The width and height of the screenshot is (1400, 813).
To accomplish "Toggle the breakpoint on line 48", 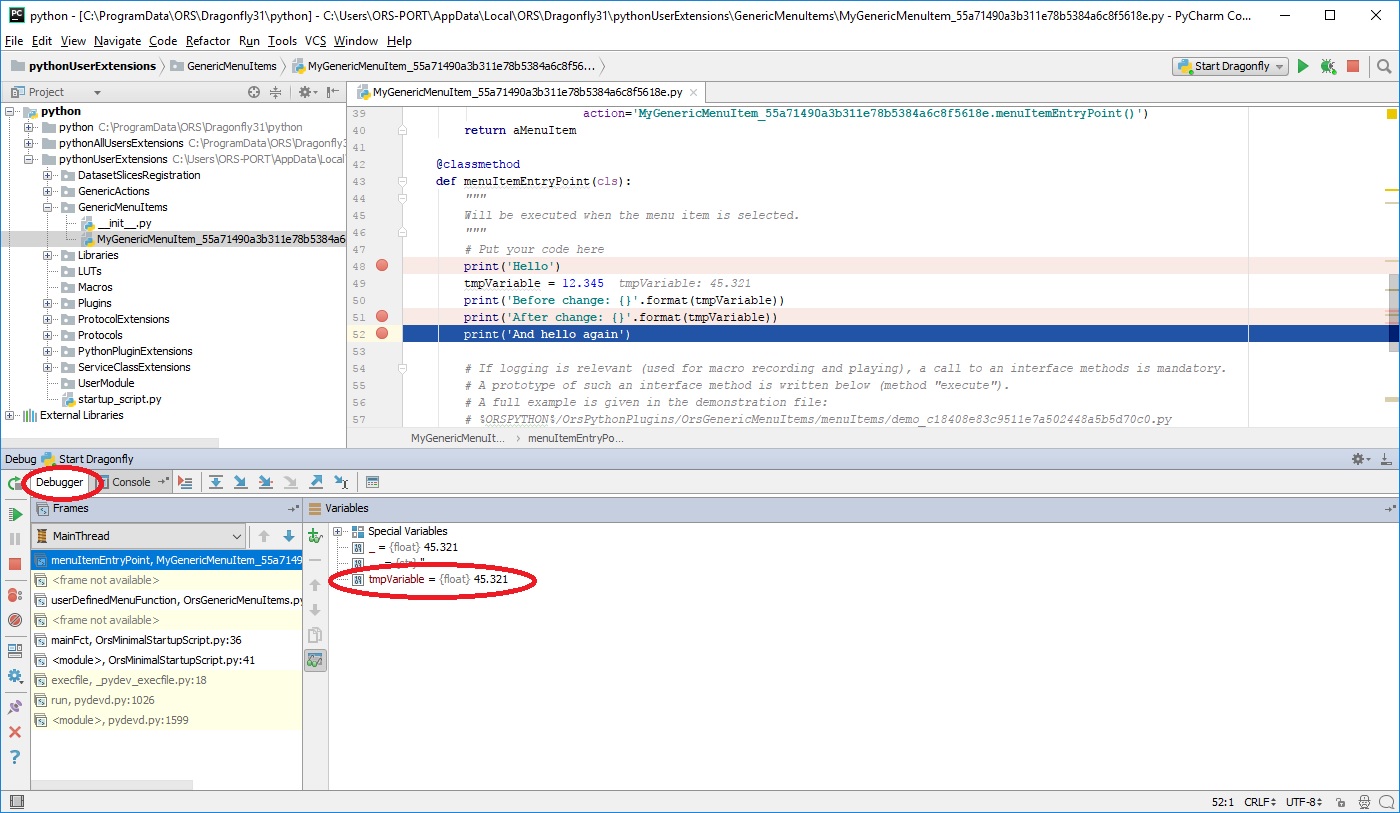I will tap(381, 265).
